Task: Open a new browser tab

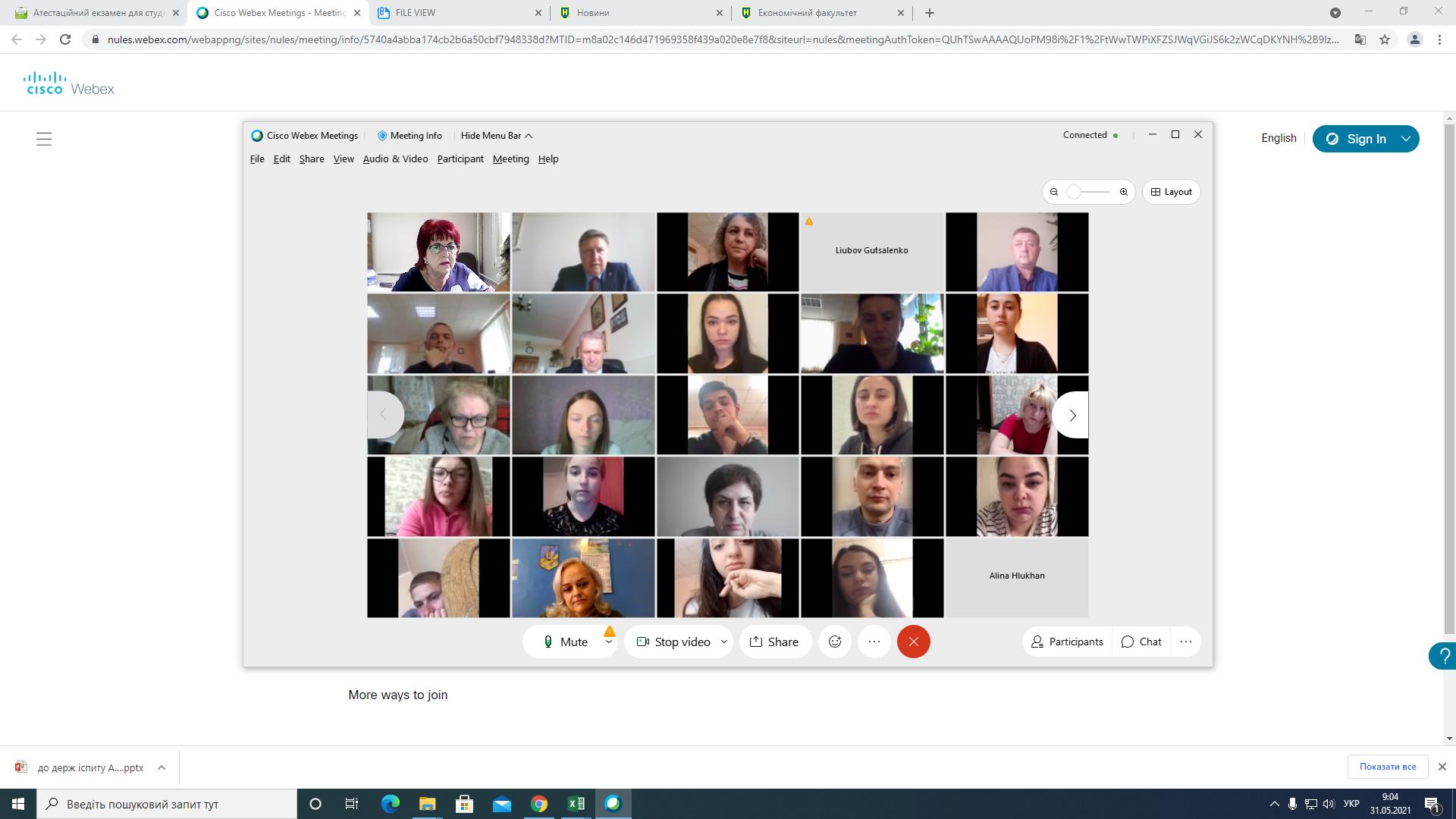Action: pyautogui.click(x=930, y=13)
